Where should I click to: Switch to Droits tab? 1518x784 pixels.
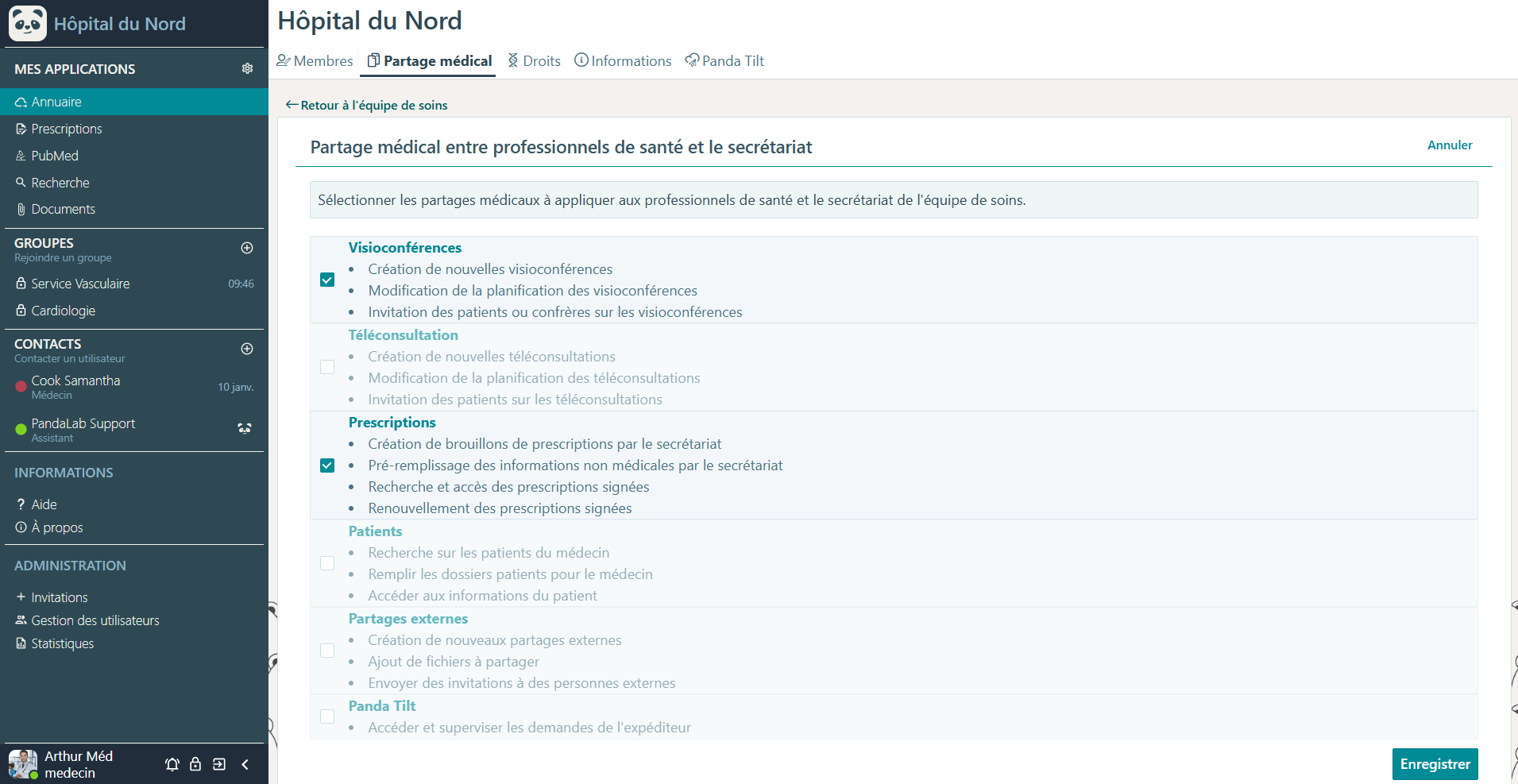[534, 61]
